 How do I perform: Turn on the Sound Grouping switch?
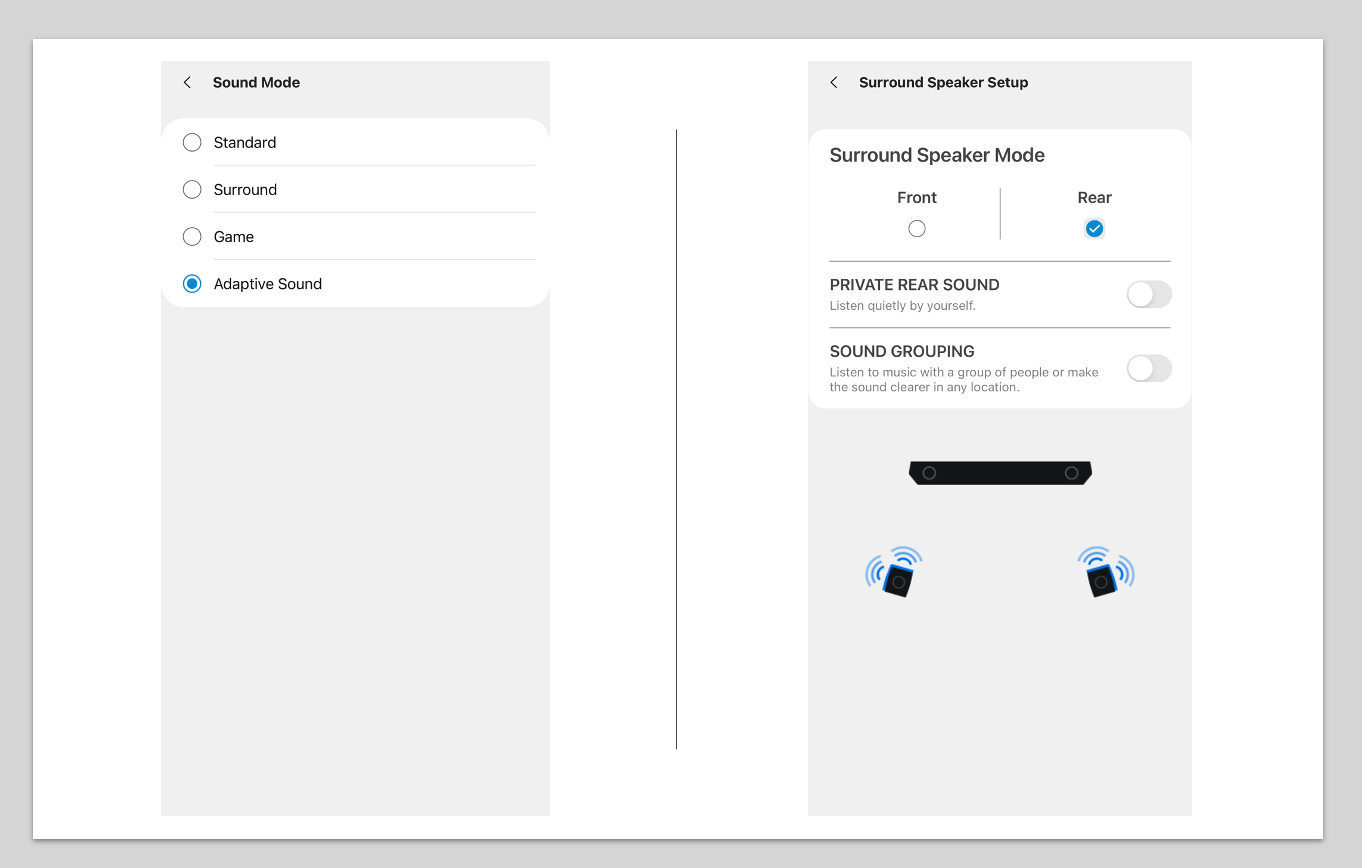[1149, 368]
